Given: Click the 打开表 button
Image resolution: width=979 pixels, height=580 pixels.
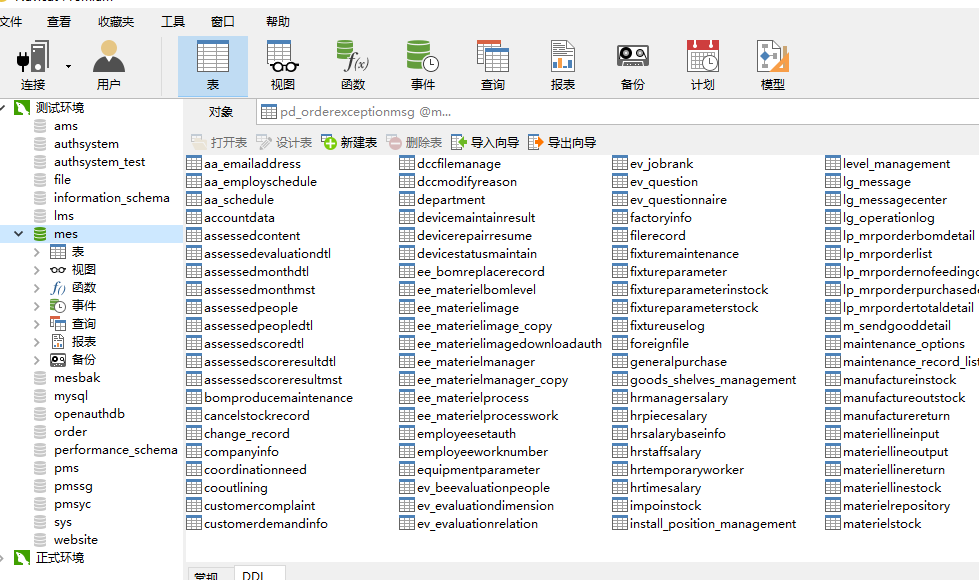Looking at the screenshot, I should pos(219,142).
